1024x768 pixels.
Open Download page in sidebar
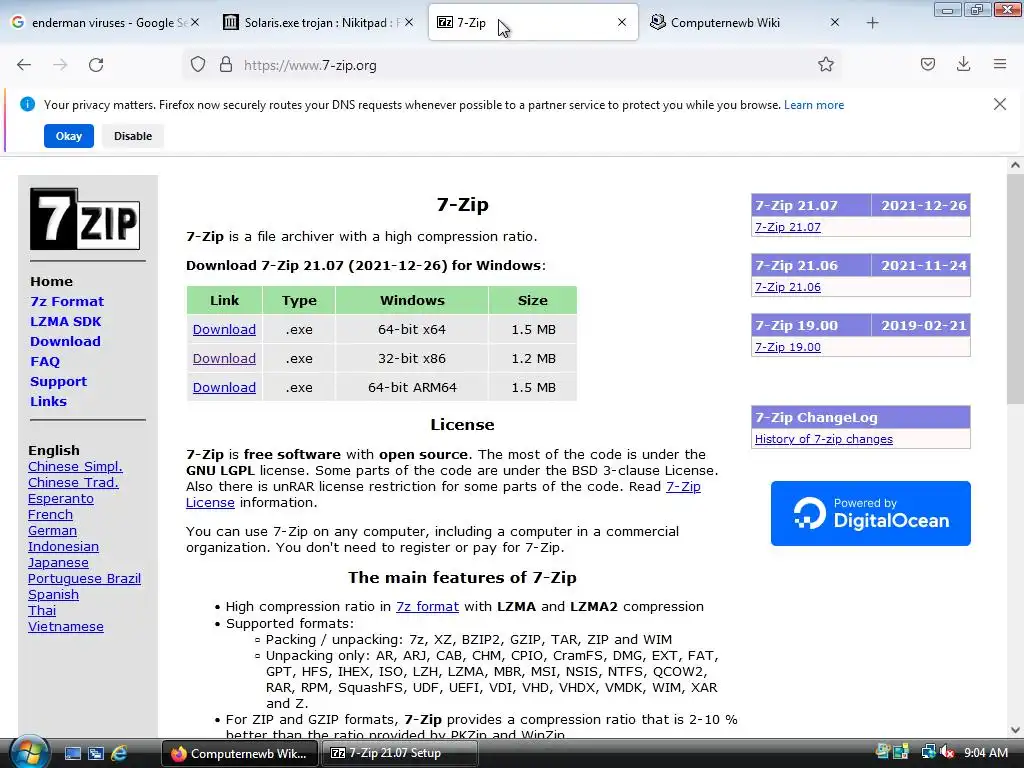(x=65, y=342)
